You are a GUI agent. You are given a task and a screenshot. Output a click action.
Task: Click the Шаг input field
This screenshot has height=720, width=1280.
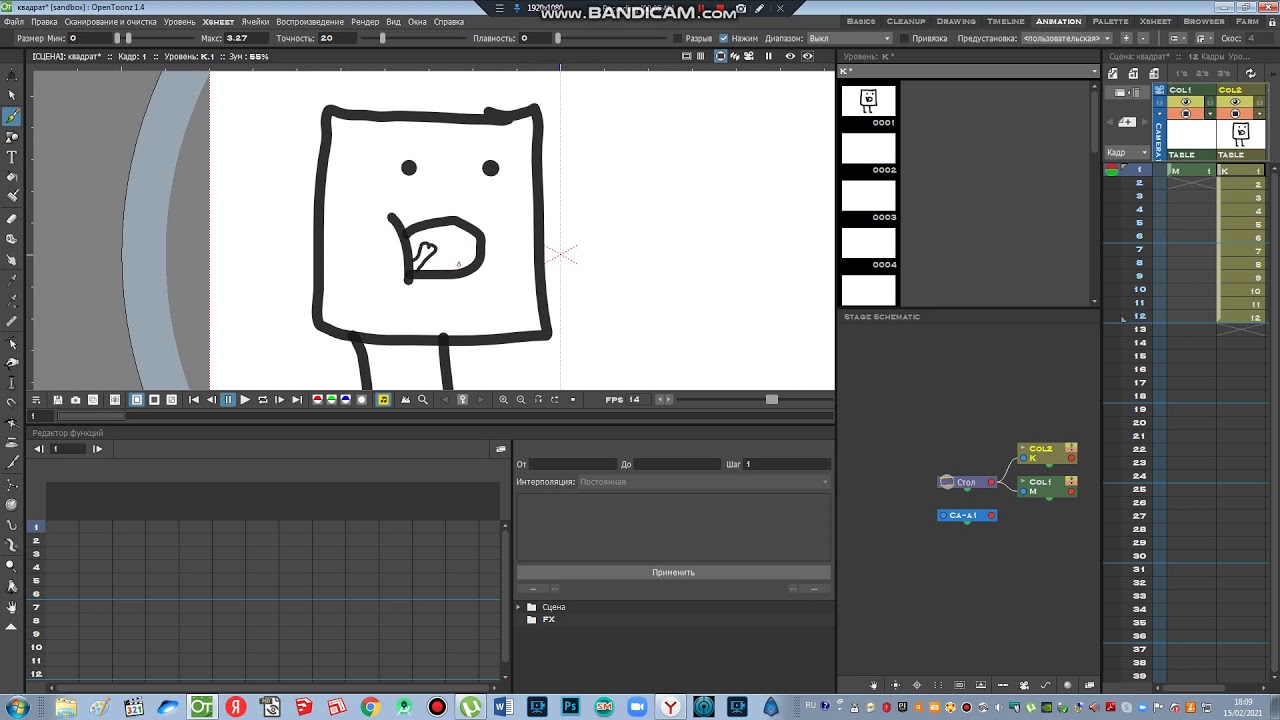(x=787, y=464)
